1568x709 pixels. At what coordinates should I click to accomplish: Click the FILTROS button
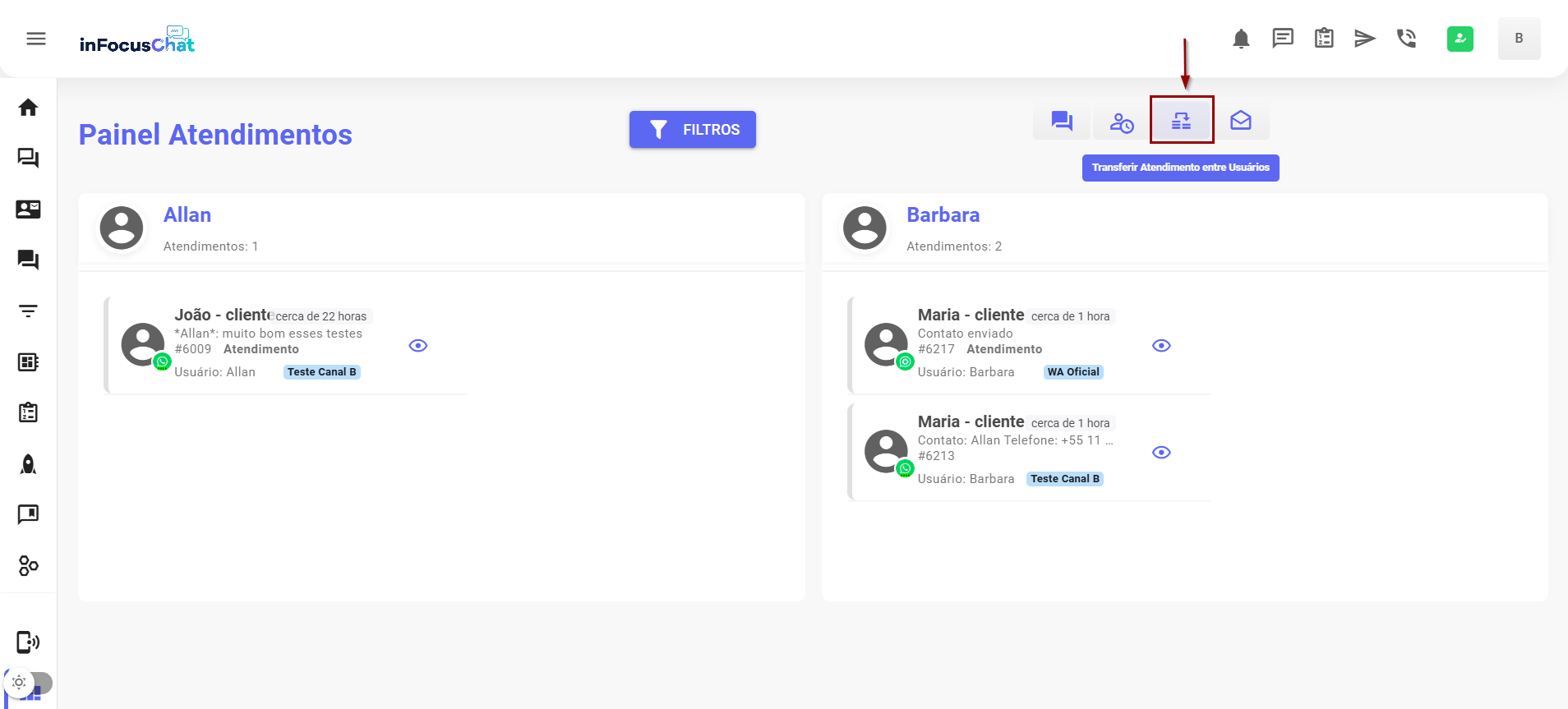coord(692,130)
